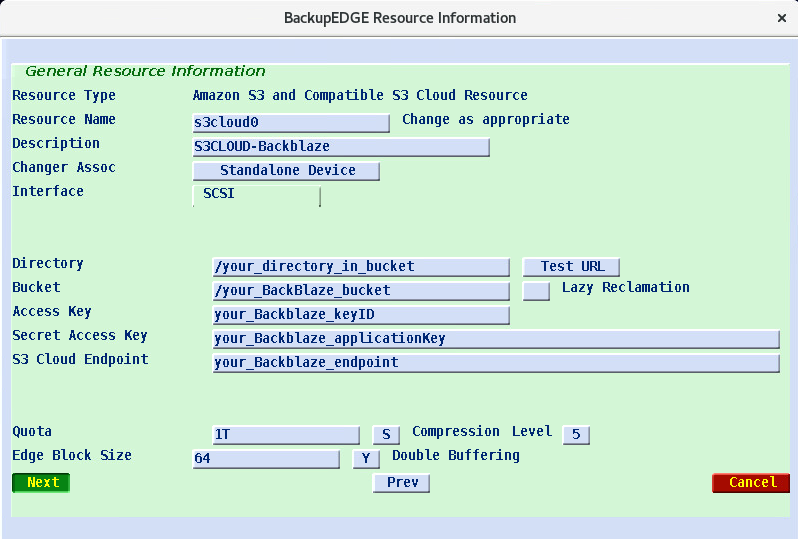Image resolution: width=798 pixels, height=539 pixels.
Task: Click the Resource Name field containing s3cloud0
Action: coord(291,123)
